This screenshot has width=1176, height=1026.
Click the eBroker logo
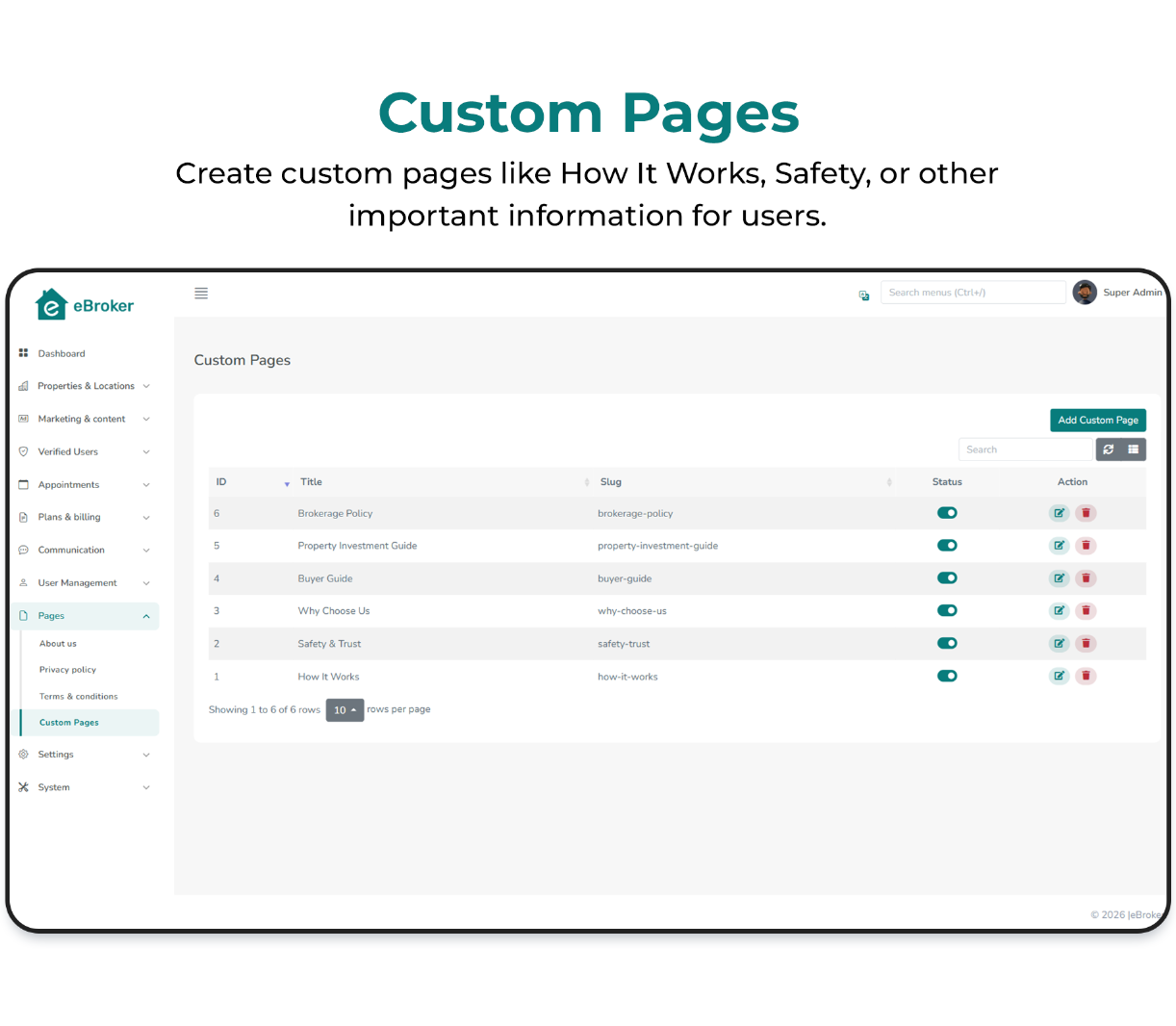tap(86, 304)
